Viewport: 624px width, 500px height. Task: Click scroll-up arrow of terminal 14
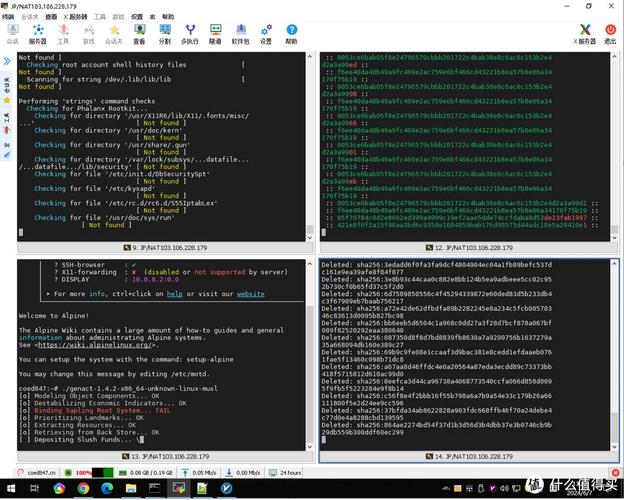click(x=614, y=264)
